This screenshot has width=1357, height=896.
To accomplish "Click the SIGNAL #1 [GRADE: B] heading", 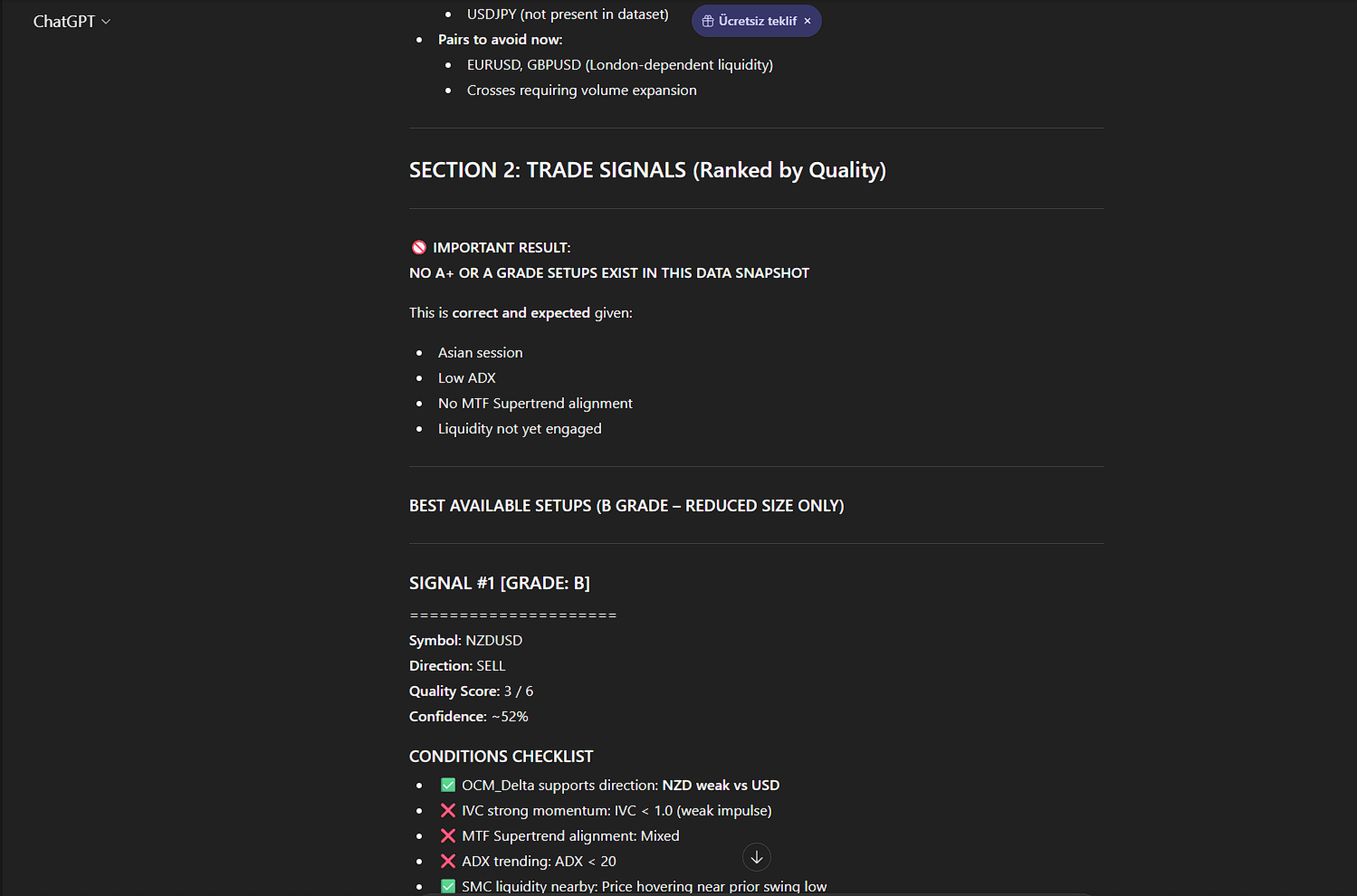I will click(x=500, y=583).
